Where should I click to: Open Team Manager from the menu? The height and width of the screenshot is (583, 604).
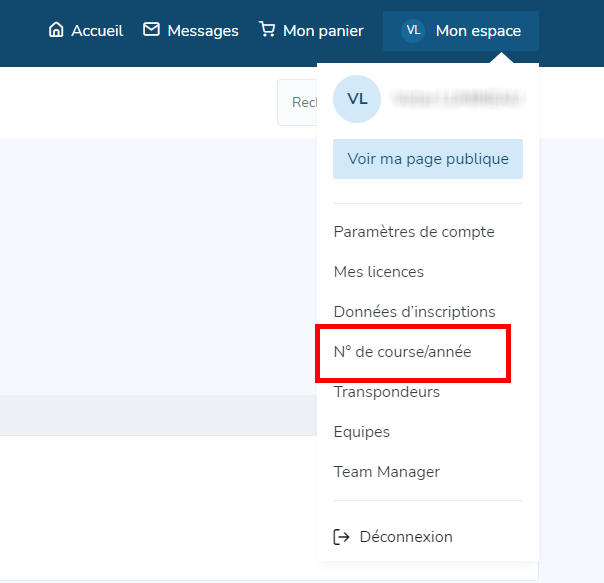[387, 472]
